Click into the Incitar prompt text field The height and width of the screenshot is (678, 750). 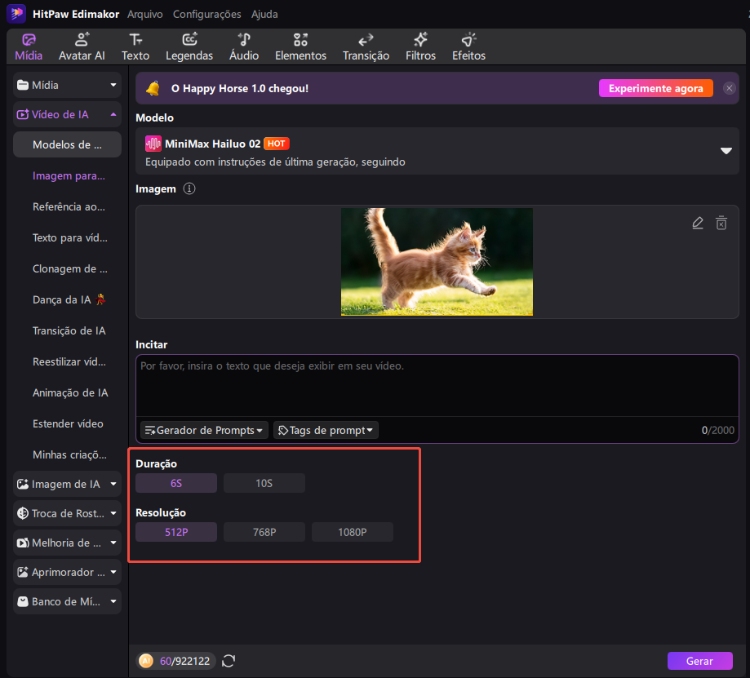437,386
